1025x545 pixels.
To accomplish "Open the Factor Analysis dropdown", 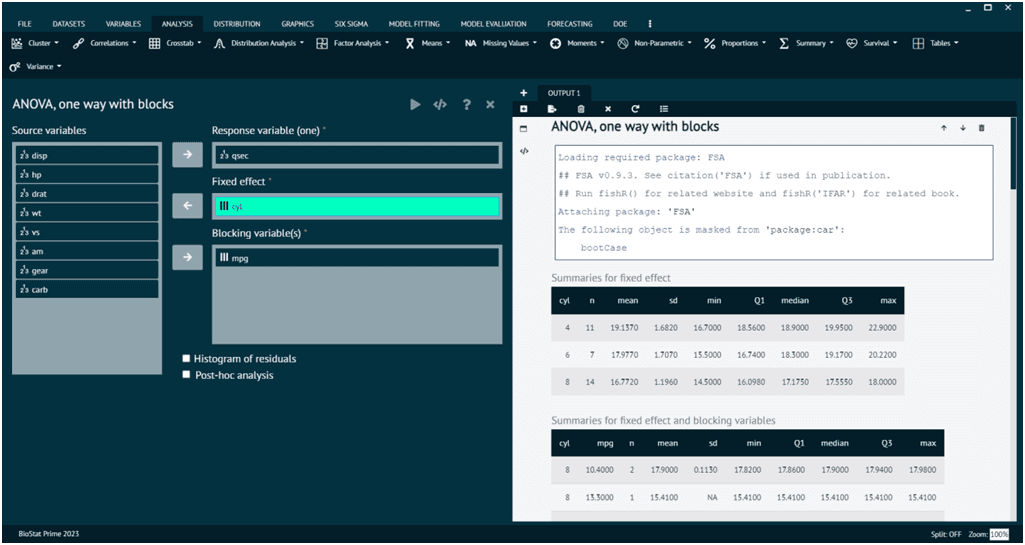I will pyautogui.click(x=356, y=43).
